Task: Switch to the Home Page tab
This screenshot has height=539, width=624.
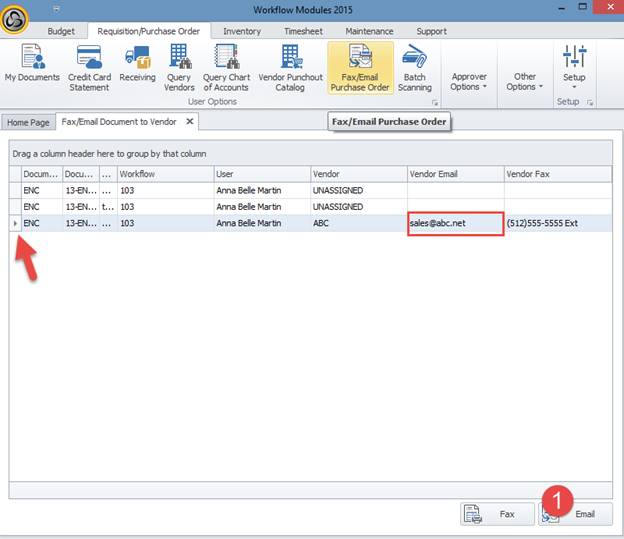Action: click(x=27, y=122)
